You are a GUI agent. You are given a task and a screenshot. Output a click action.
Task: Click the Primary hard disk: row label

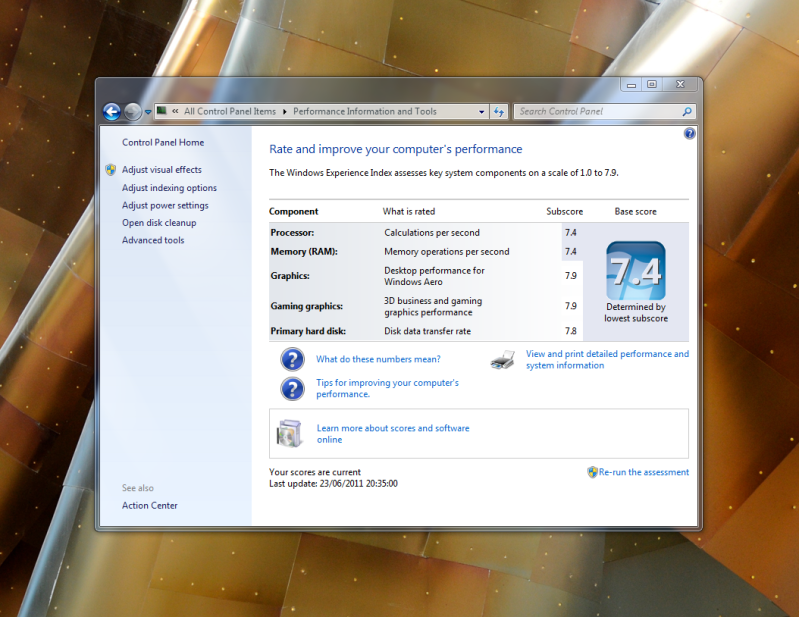(308, 331)
